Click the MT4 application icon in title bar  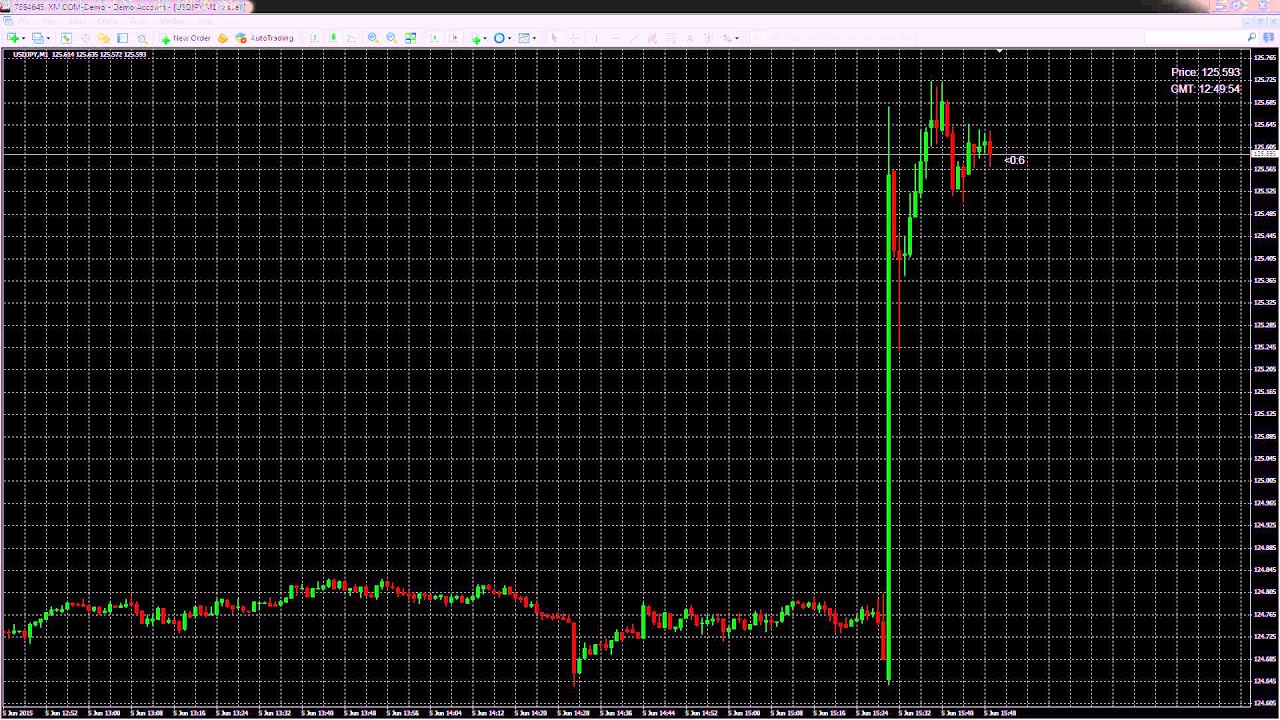click(6, 7)
